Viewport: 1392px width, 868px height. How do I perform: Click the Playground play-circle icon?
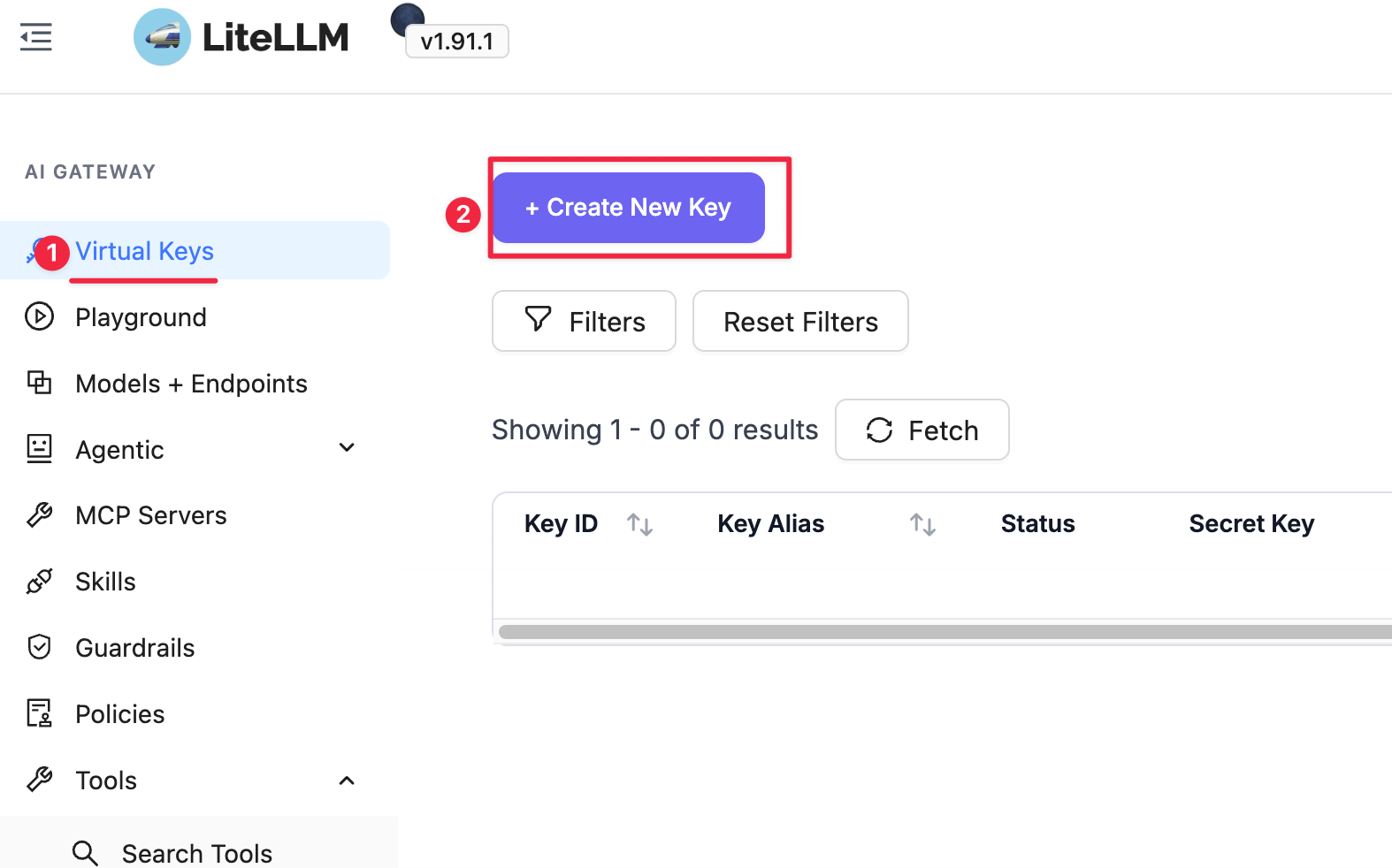point(39,316)
